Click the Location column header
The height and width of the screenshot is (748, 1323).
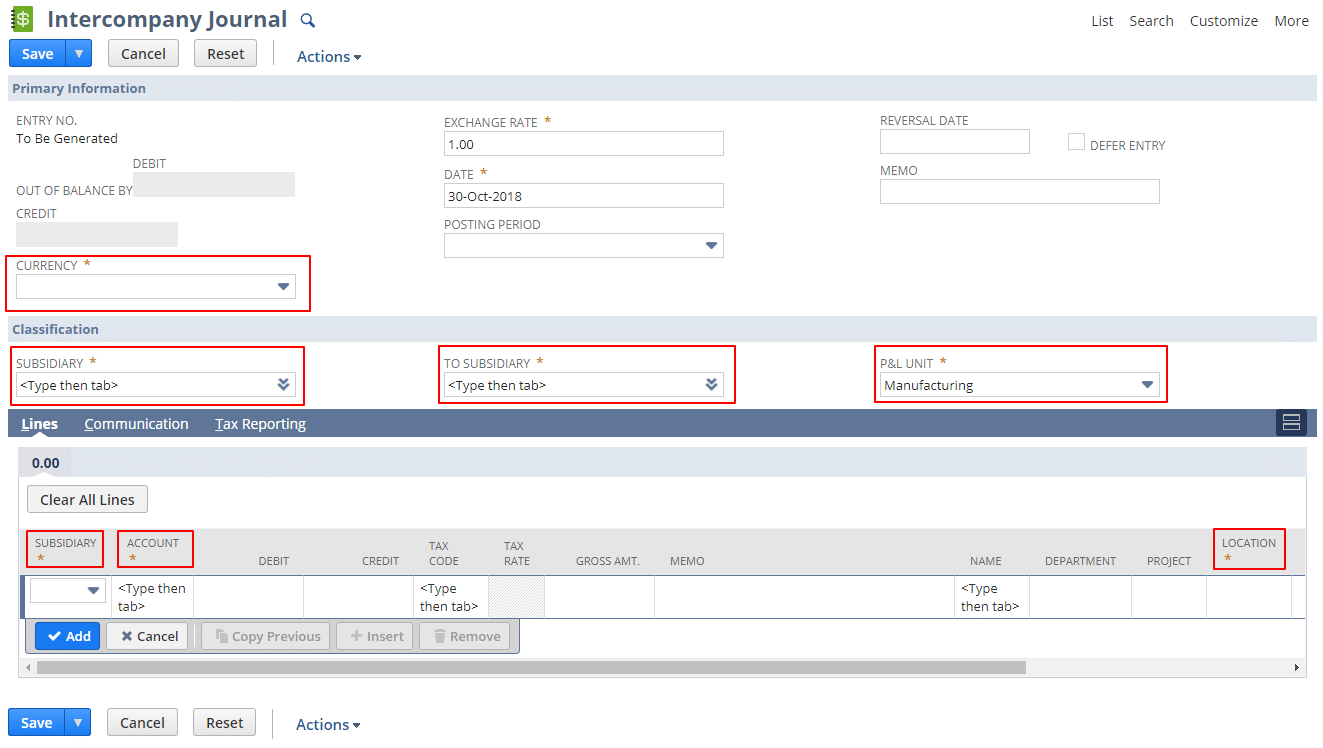pyautogui.click(x=1249, y=543)
